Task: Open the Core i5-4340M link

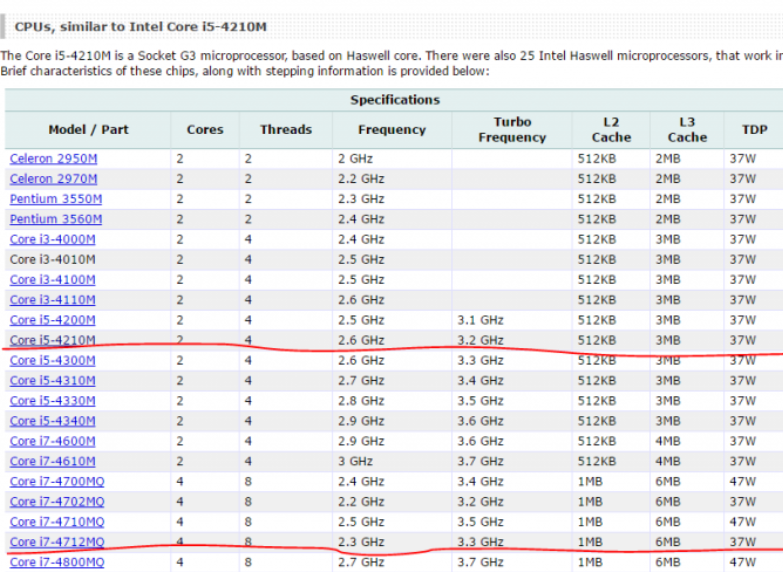Action: click(52, 421)
